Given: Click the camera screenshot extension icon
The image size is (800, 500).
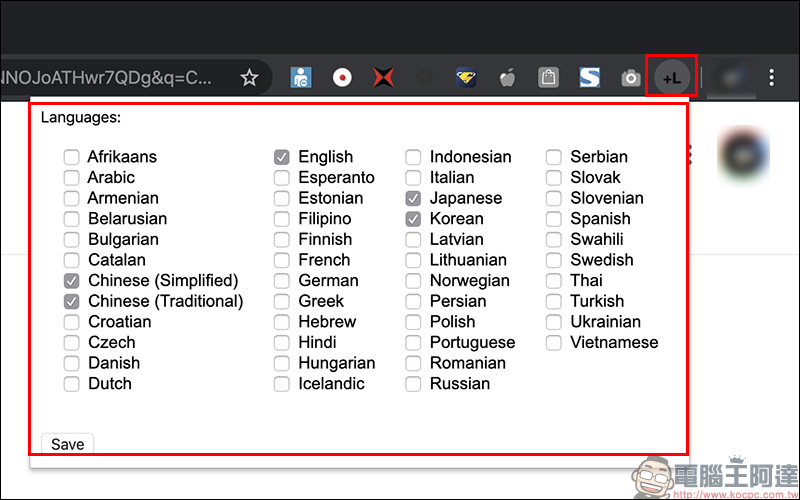Looking at the screenshot, I should tap(630, 77).
